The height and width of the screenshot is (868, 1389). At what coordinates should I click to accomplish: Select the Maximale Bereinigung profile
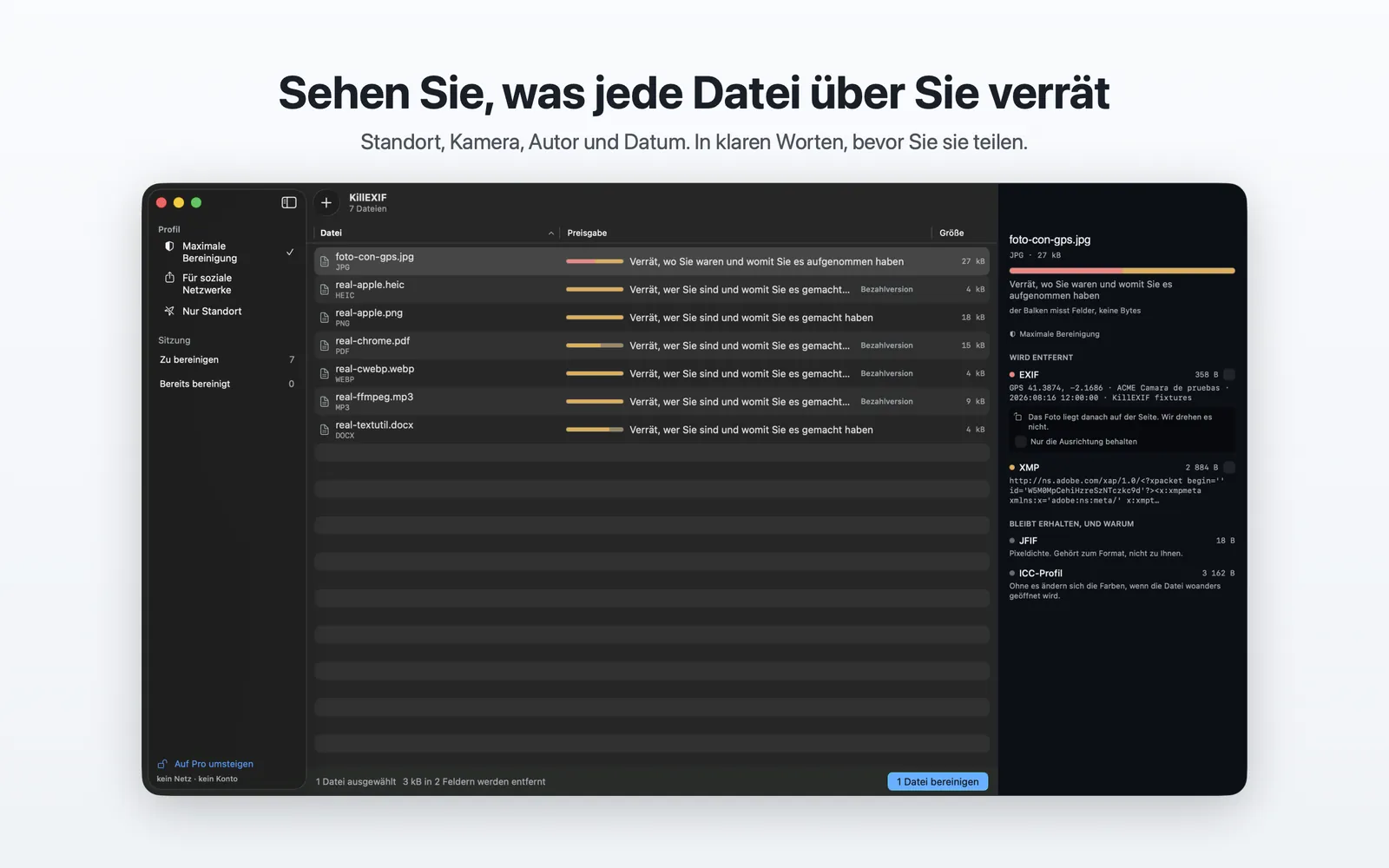(227, 252)
